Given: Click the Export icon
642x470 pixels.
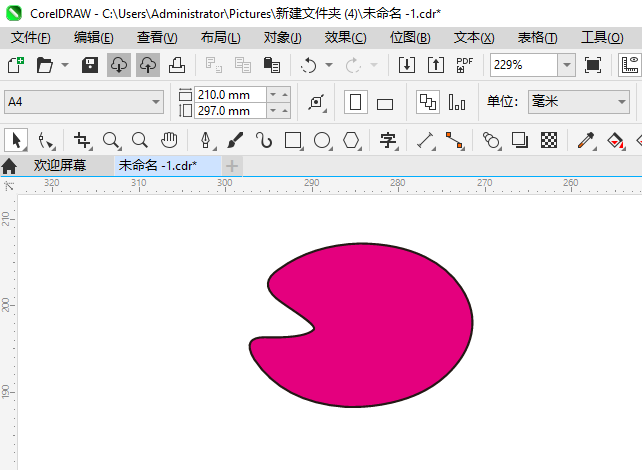Looking at the screenshot, I should coord(436,65).
